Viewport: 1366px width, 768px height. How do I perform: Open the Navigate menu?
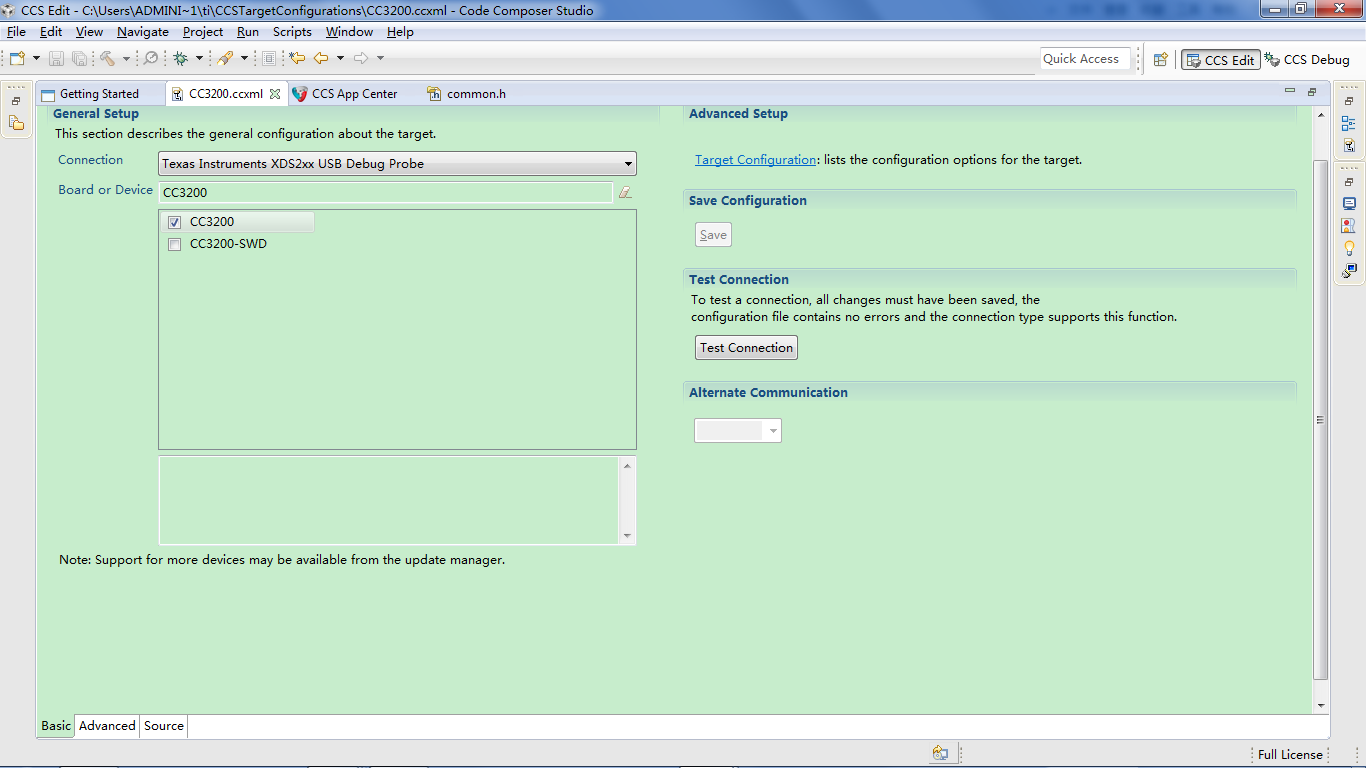[143, 32]
